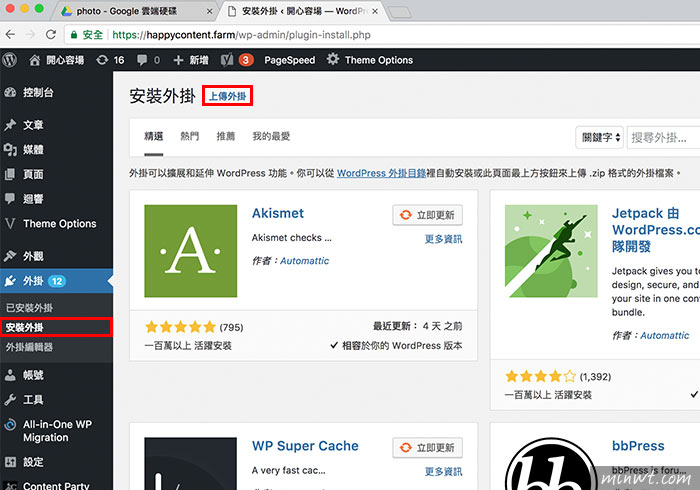This screenshot has width=700, height=490.
Task: Open the Yoast SEO icon in admin bar
Action: [227, 60]
